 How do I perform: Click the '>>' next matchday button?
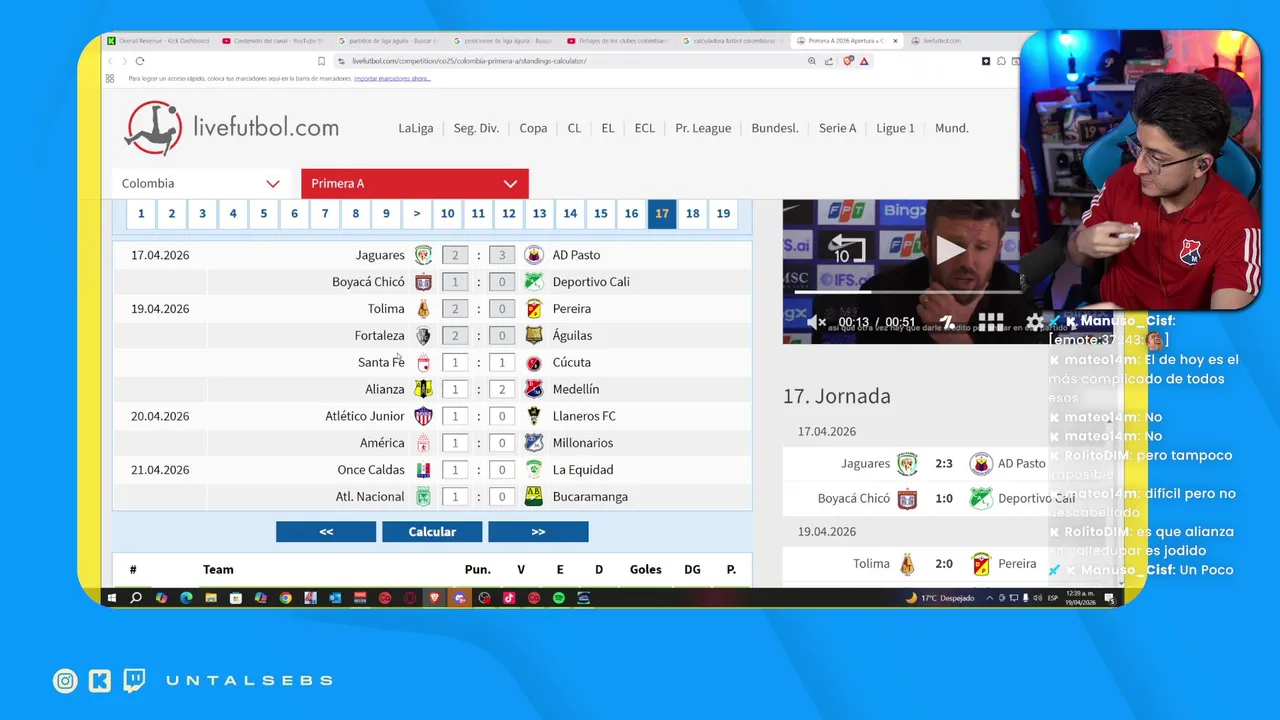tap(538, 532)
